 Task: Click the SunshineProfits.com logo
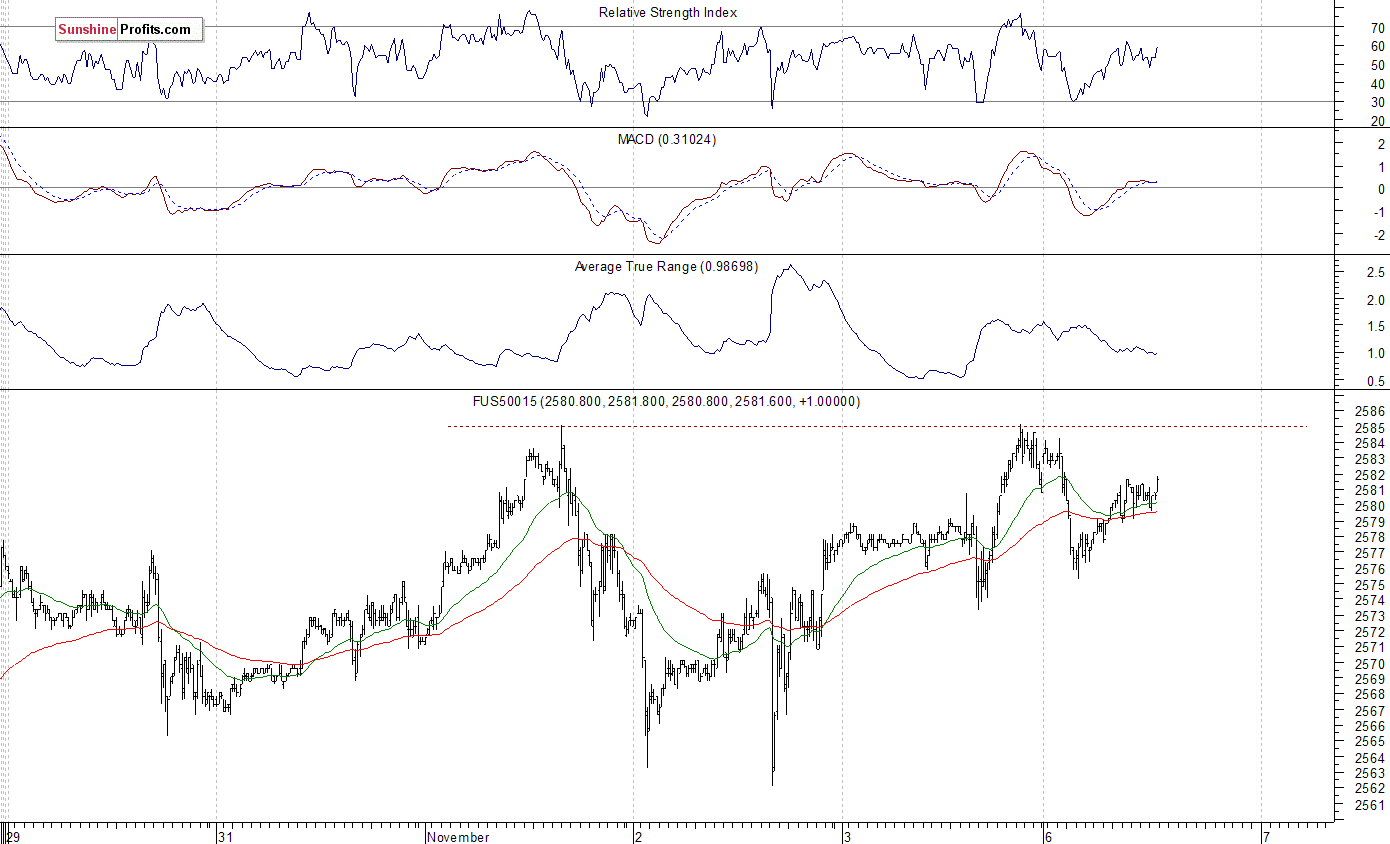[x=128, y=29]
